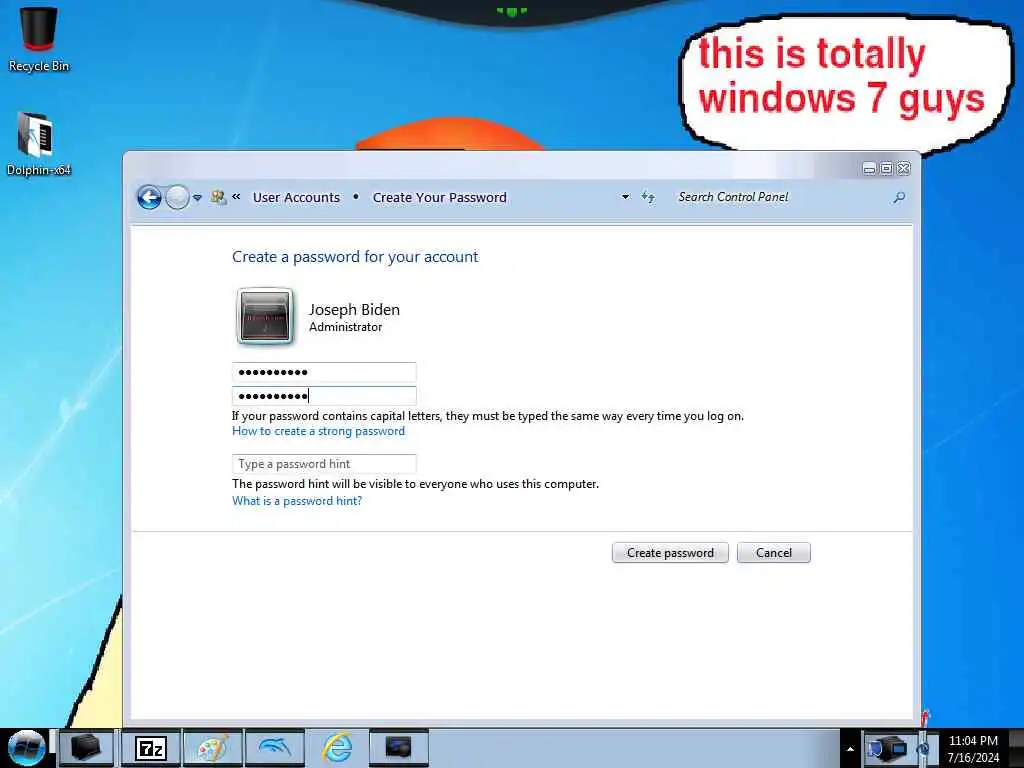The image size is (1024, 768).
Task: Click the magnifying glass search icon
Action: pyautogui.click(x=899, y=197)
